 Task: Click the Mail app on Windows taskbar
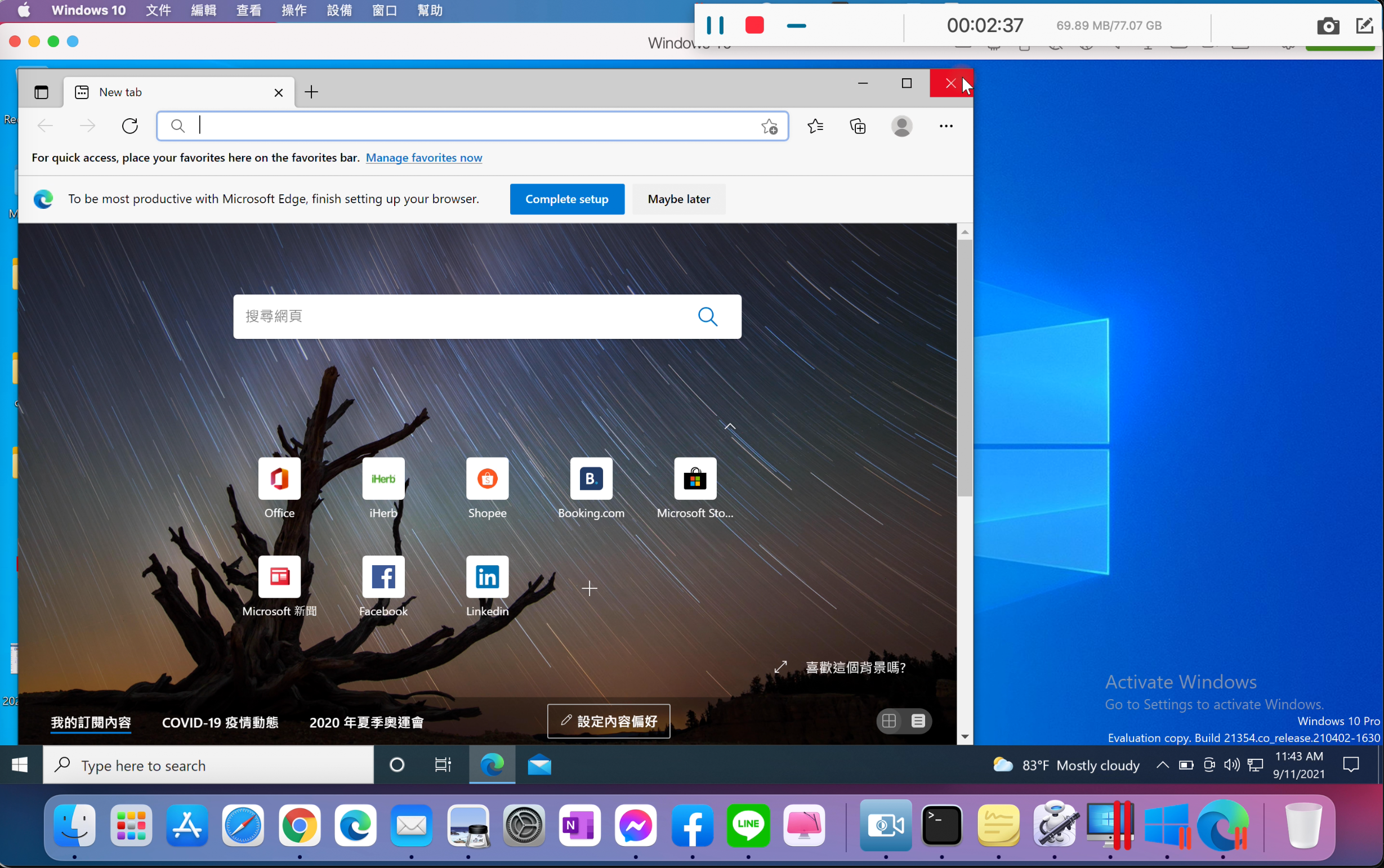(539, 764)
